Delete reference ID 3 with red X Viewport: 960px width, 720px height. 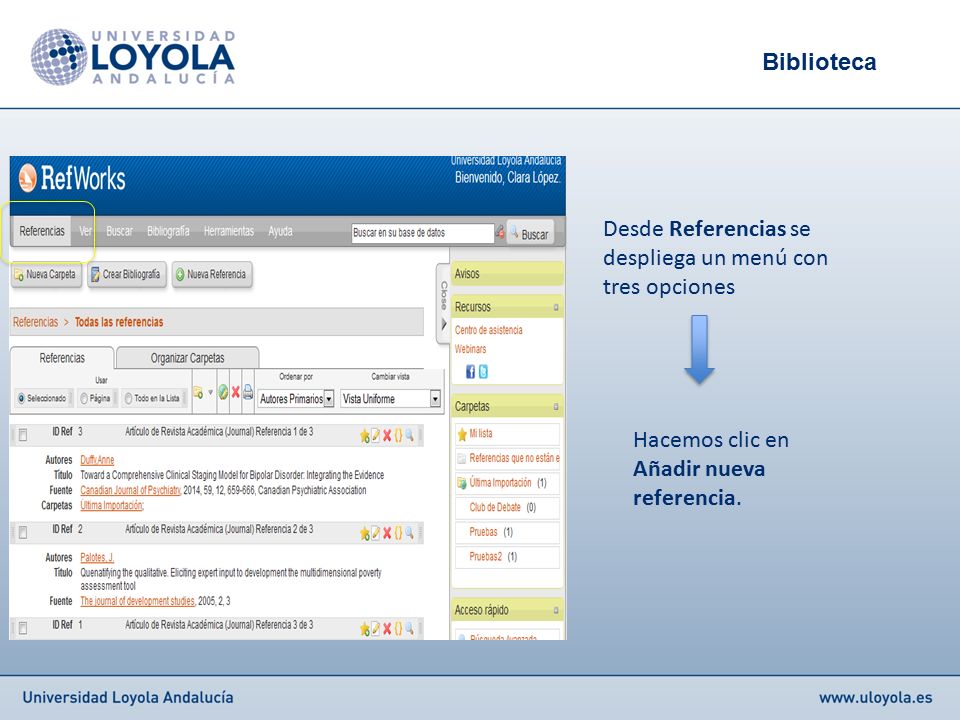387,436
